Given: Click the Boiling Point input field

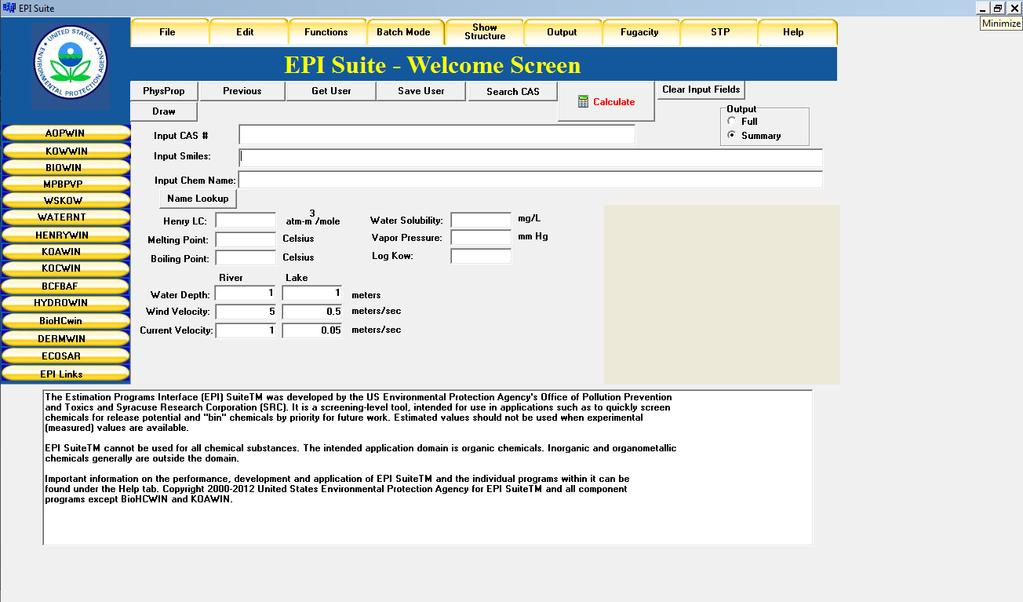Looking at the screenshot, I should pyautogui.click(x=245, y=258).
